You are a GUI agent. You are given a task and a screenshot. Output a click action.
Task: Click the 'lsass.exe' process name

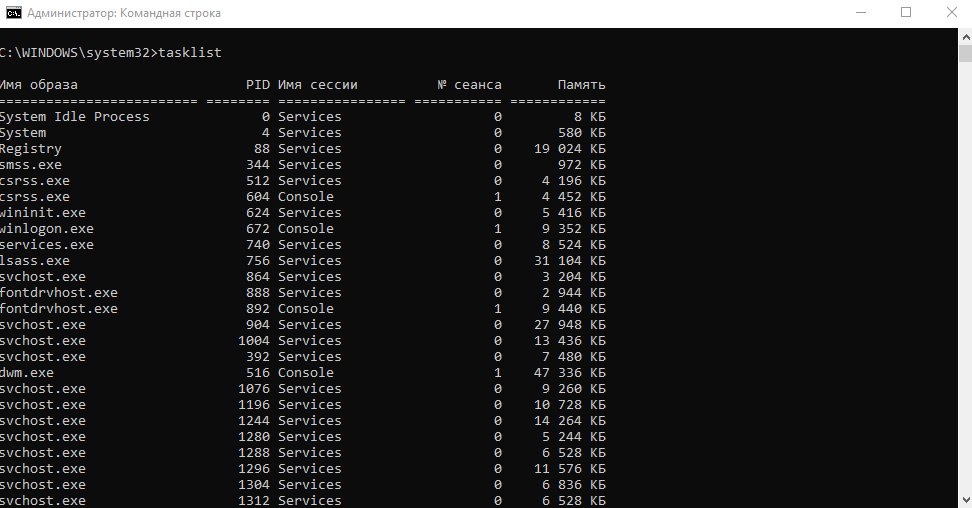point(35,261)
